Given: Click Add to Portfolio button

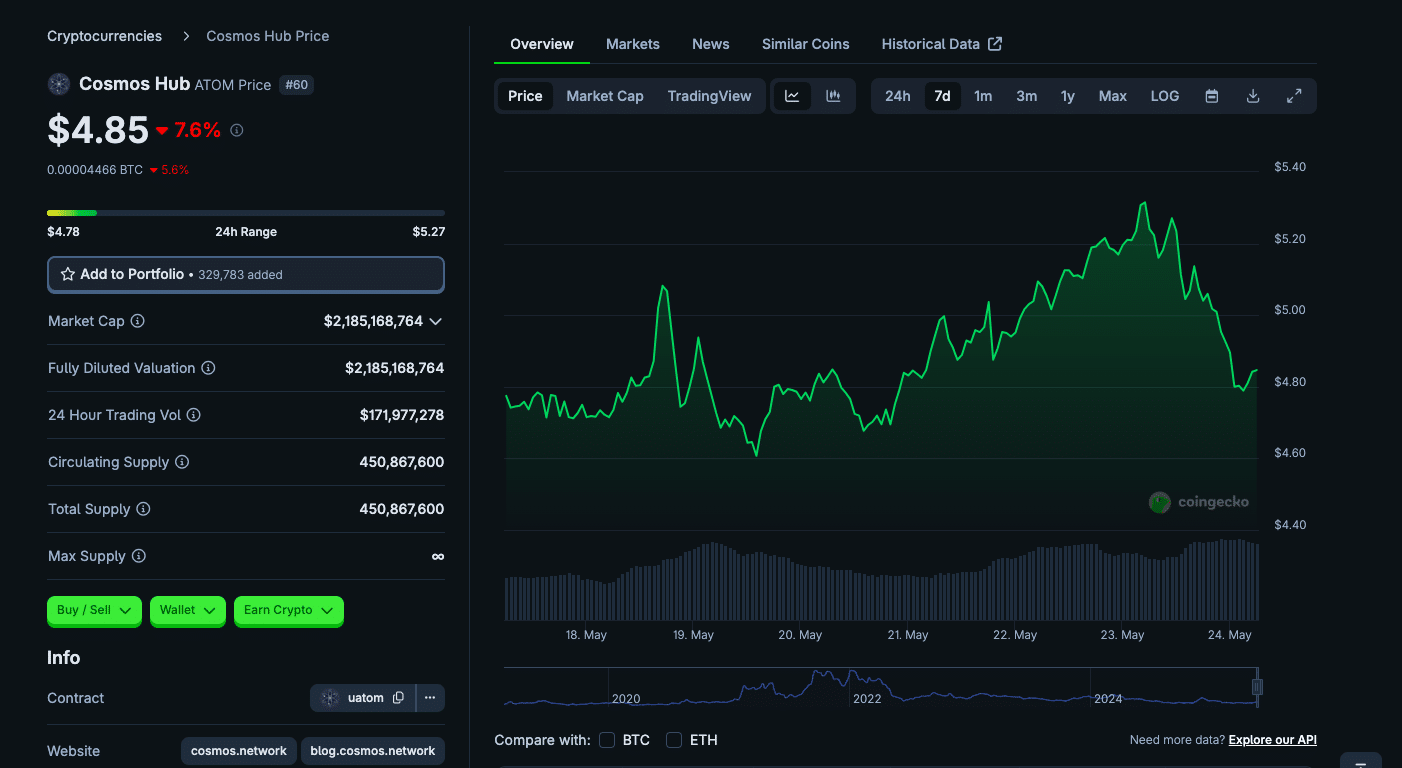Looking at the screenshot, I should click(246, 274).
